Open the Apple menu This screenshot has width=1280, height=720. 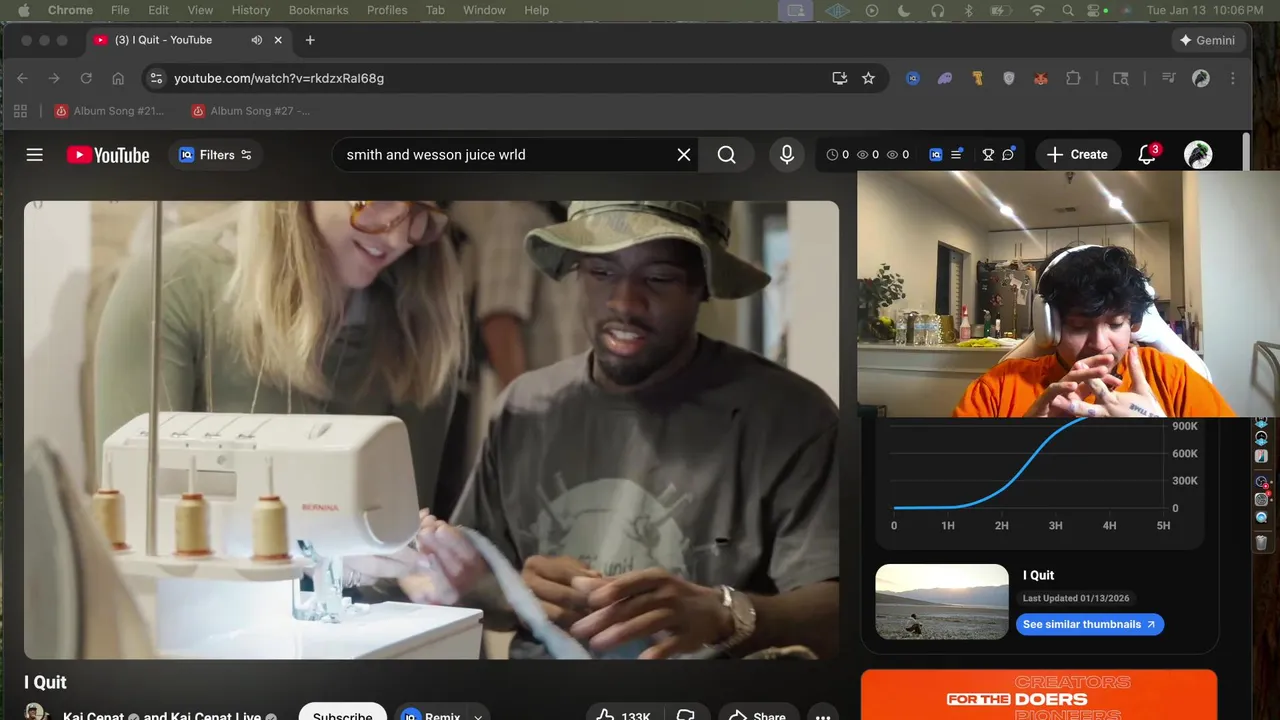point(23,10)
